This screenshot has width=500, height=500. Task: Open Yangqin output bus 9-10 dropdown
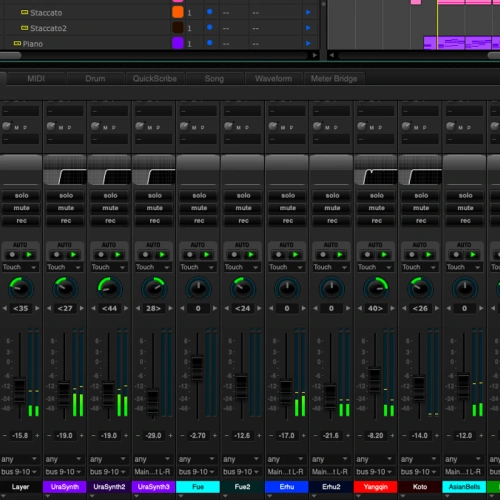(375, 472)
